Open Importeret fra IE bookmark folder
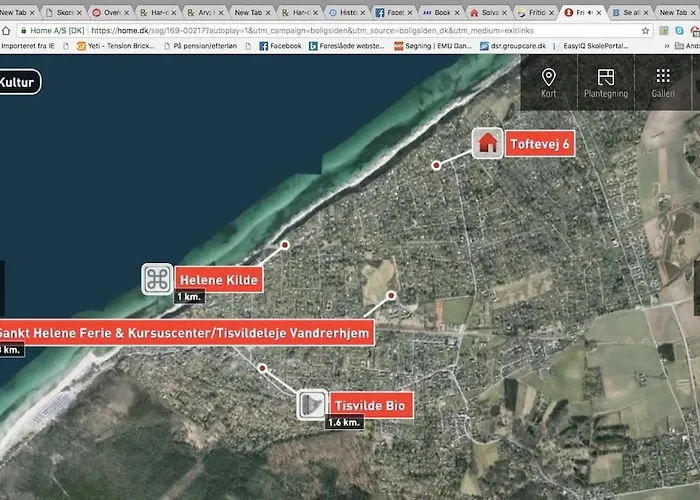The width and height of the screenshot is (700, 500). 28,46
